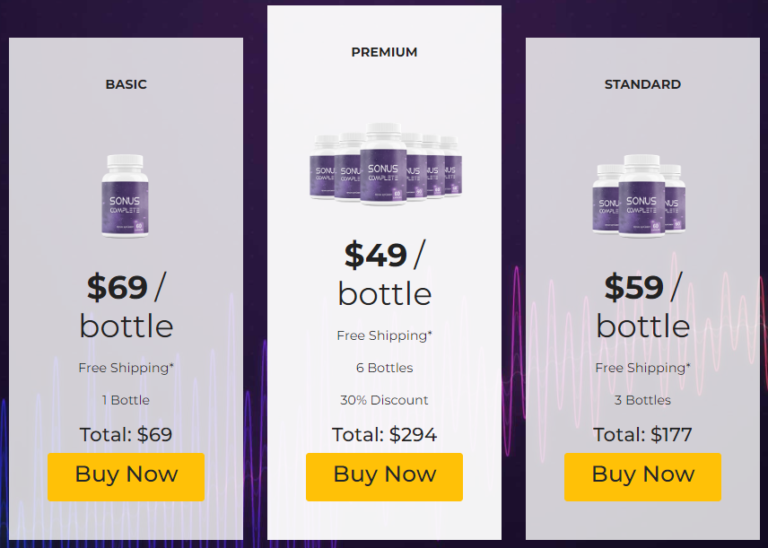
Task: Click Free Shipping text in Premium card
Action: (x=384, y=336)
